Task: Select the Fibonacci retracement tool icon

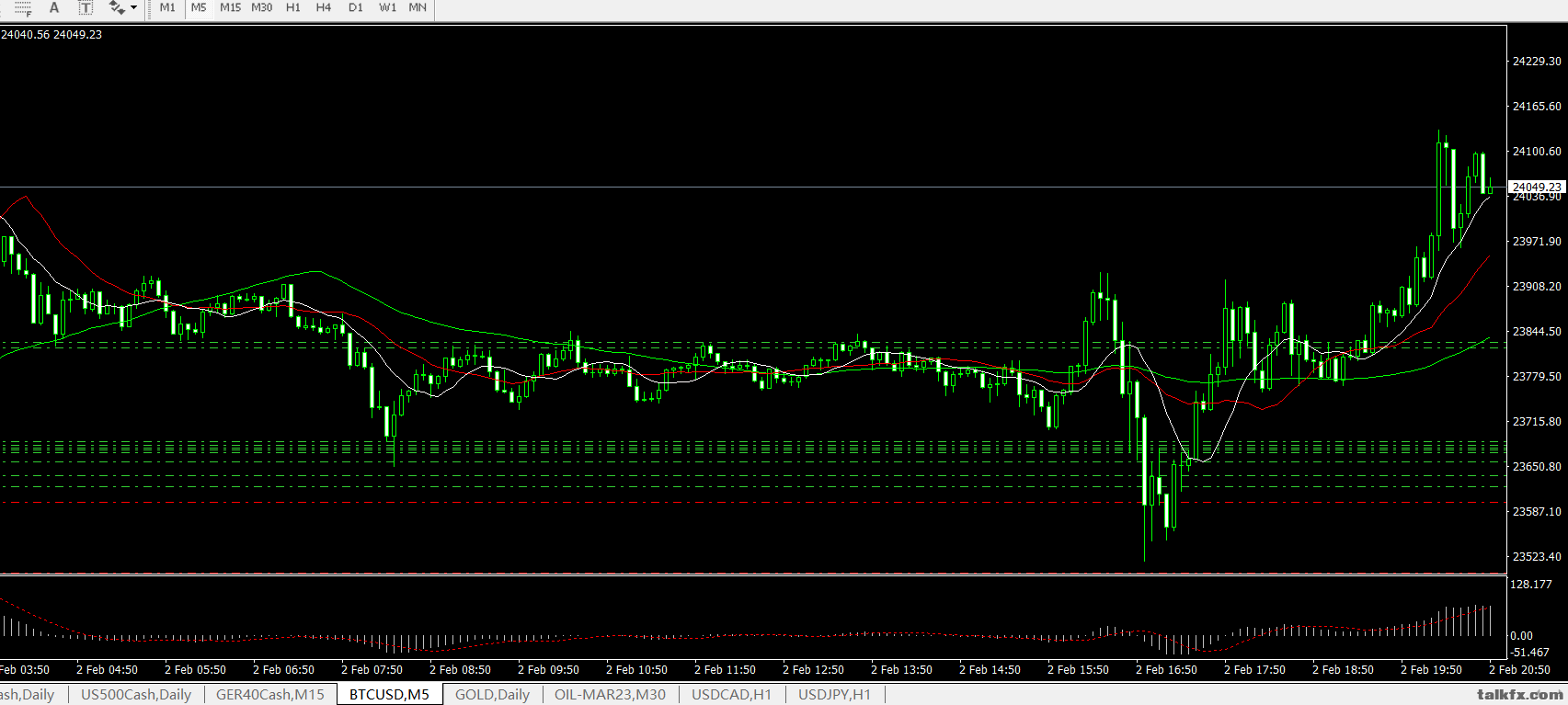Action: pos(23,7)
